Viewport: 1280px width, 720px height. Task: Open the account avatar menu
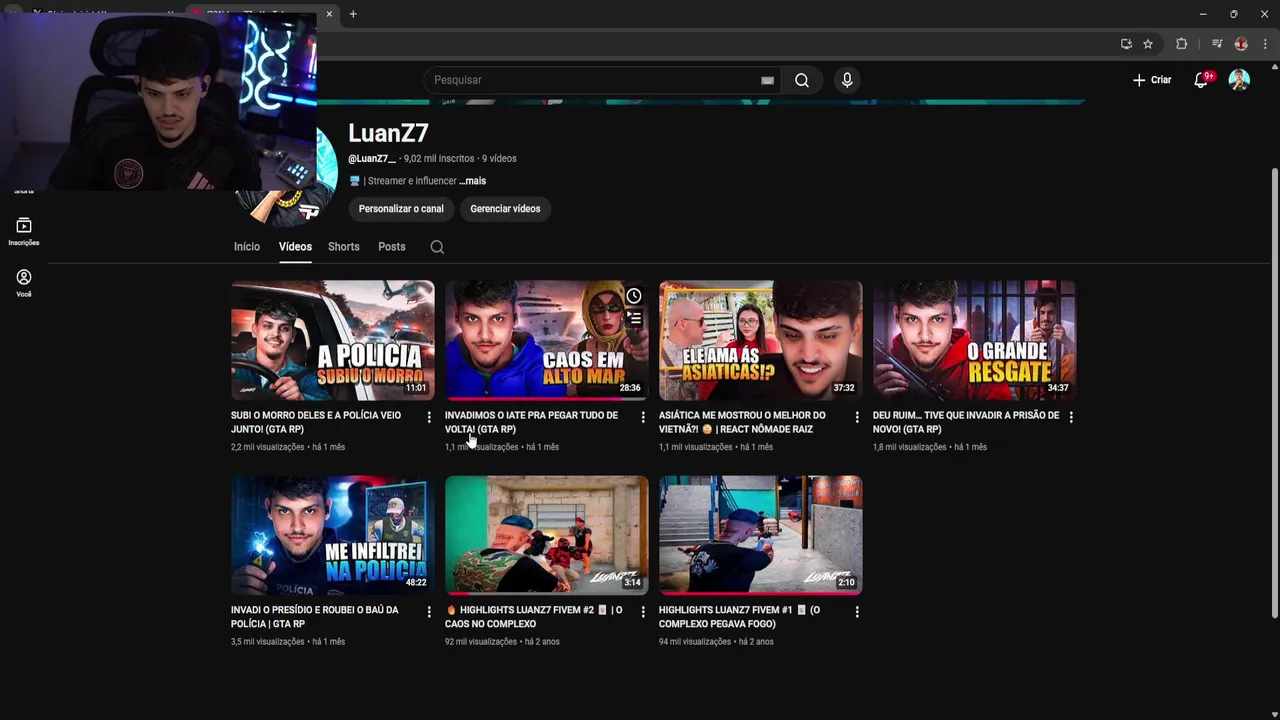pos(1239,80)
